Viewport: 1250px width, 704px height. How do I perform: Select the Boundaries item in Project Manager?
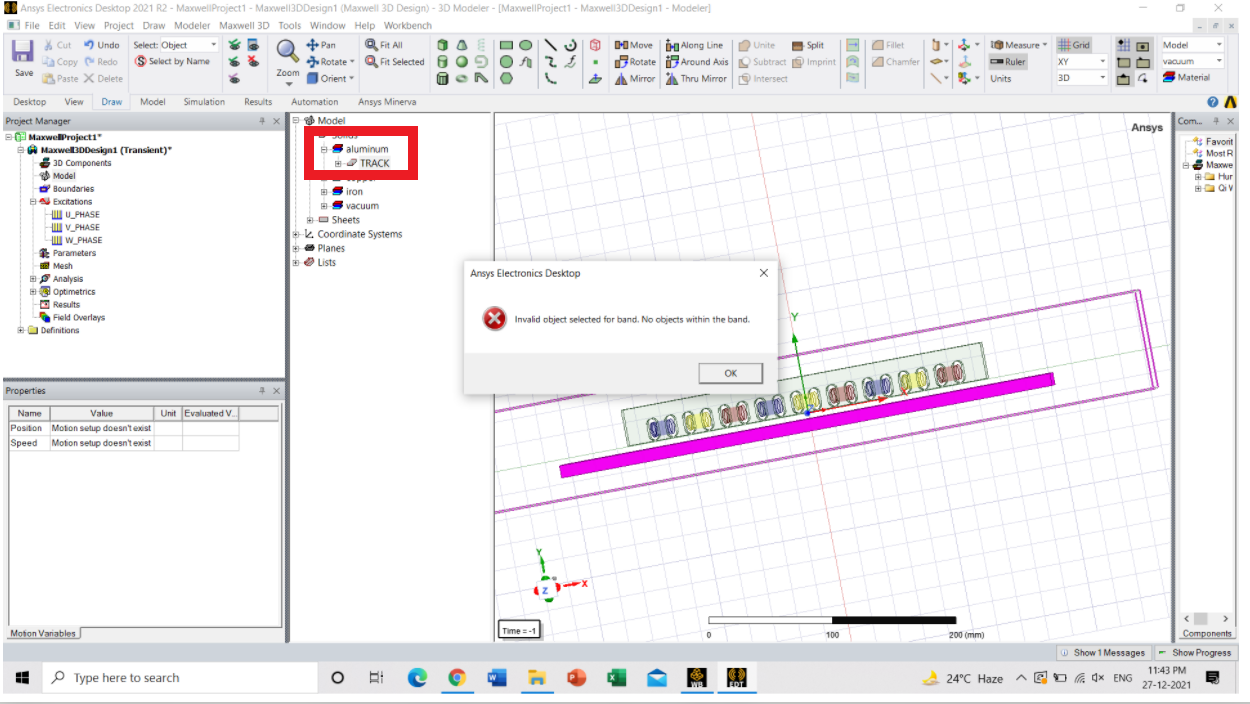(66, 188)
